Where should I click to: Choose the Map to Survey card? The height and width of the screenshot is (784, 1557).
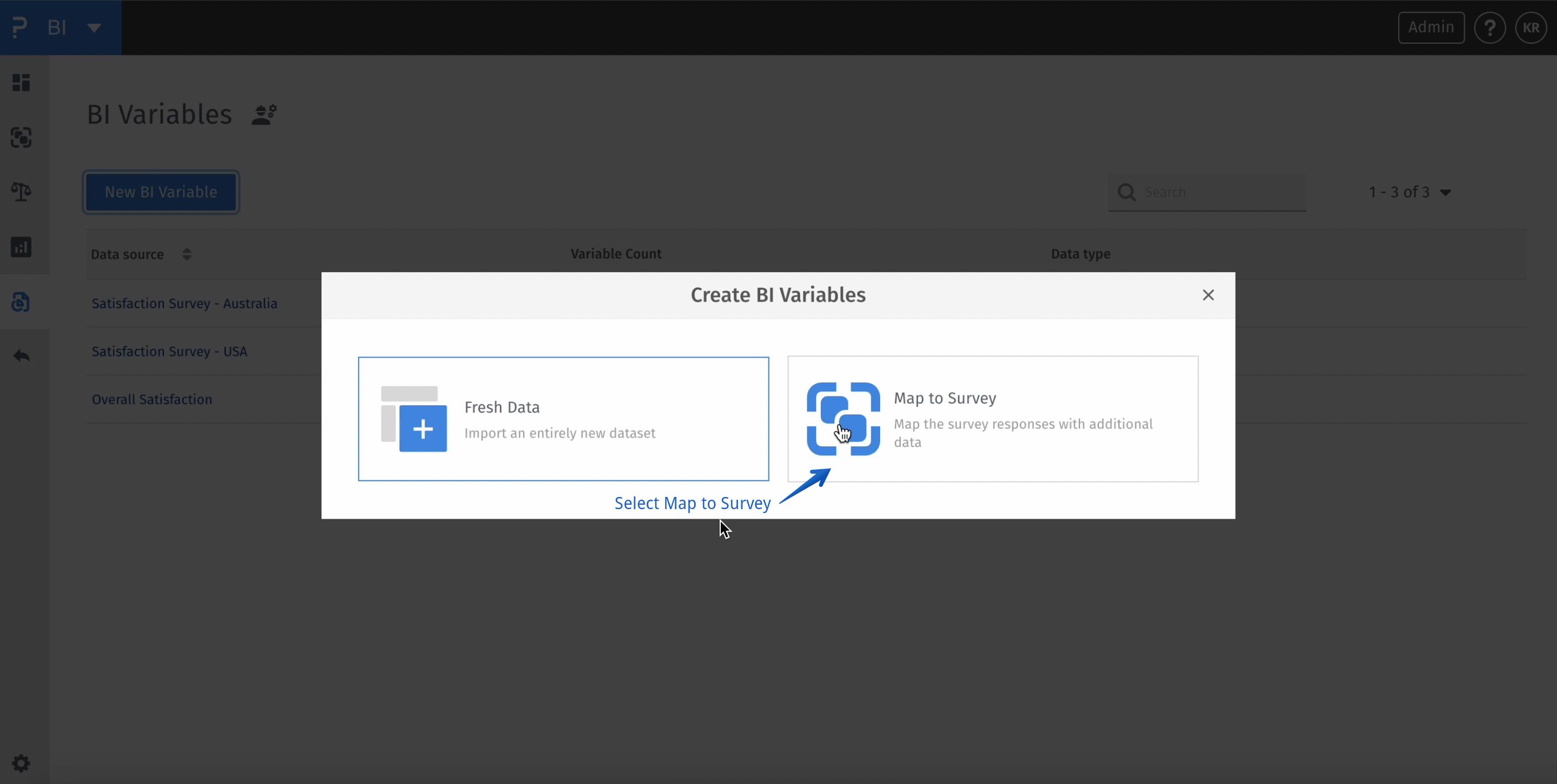992,419
